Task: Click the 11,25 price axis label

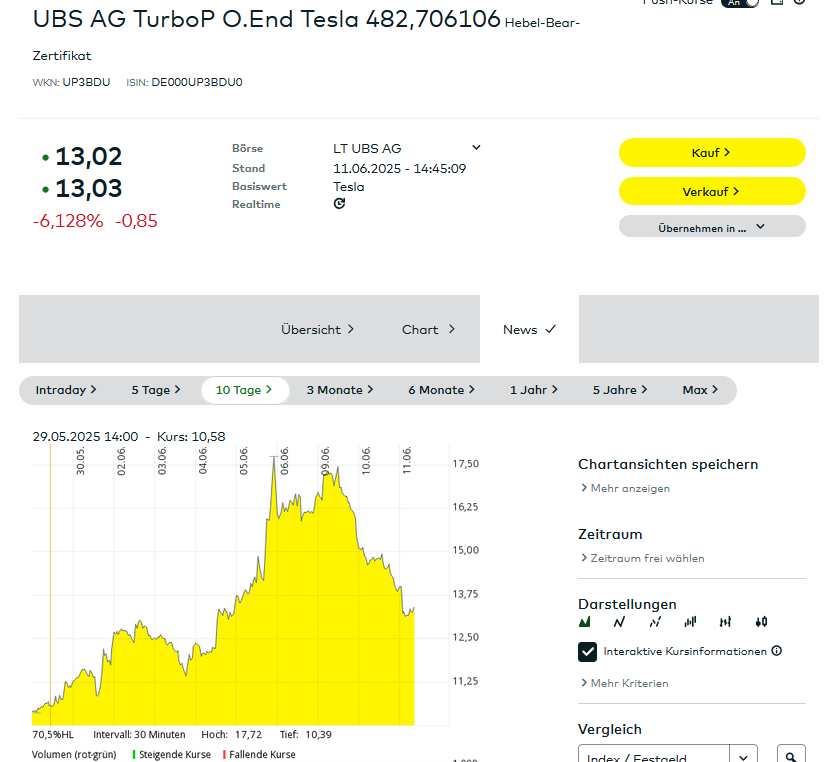Action: (x=466, y=681)
